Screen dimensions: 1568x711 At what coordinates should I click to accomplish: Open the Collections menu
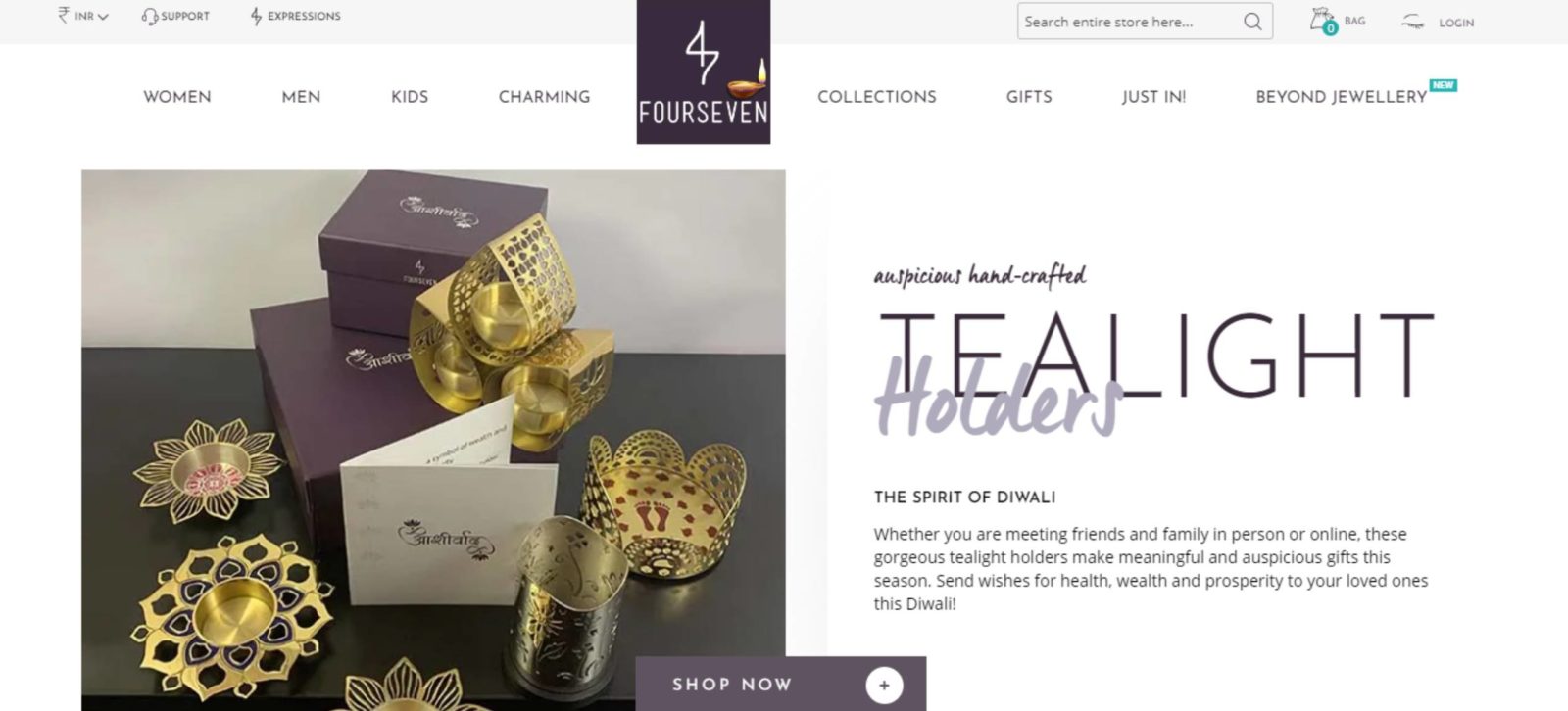(x=877, y=97)
